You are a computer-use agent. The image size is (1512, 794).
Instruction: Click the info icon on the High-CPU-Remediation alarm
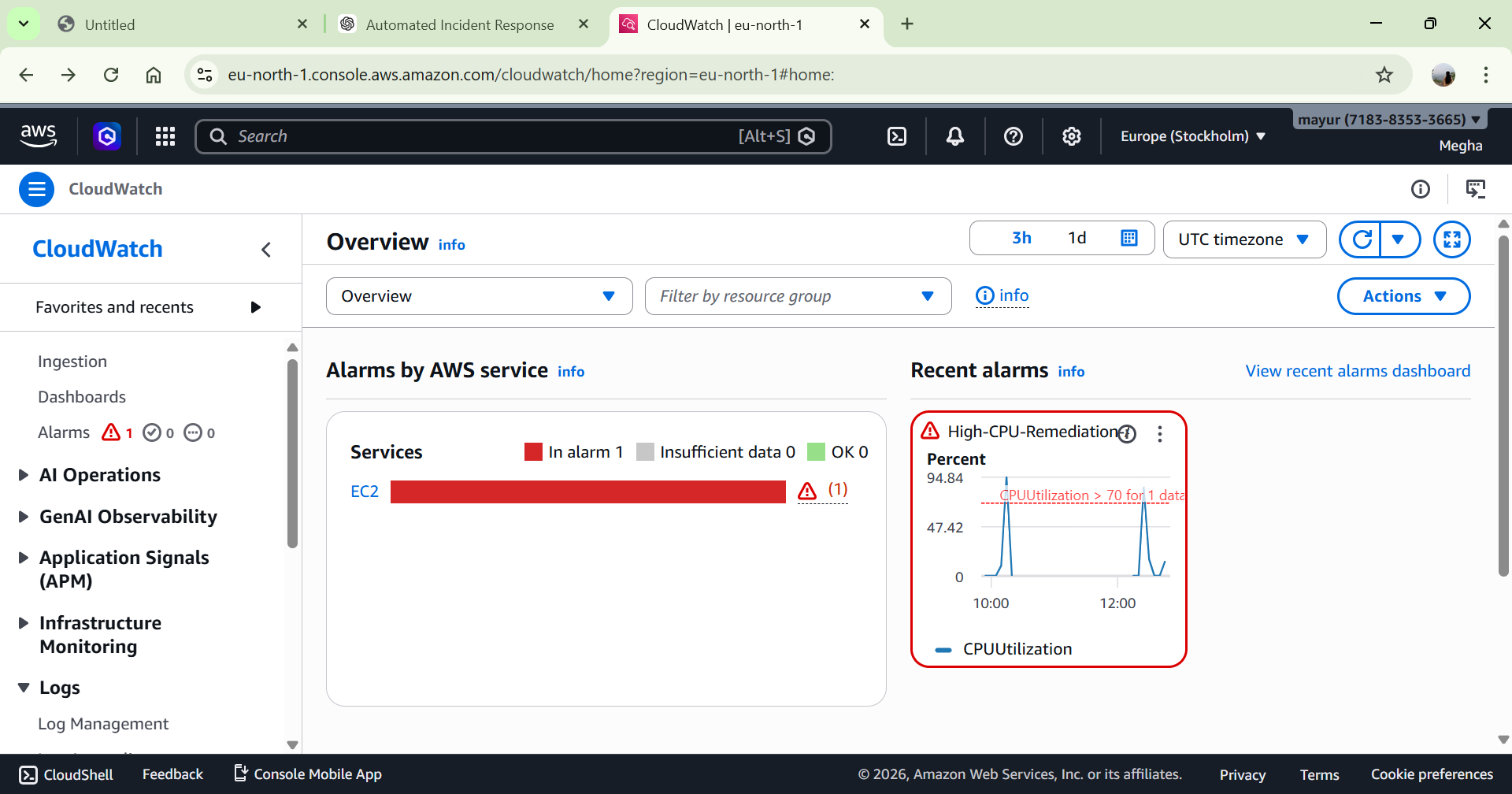tap(1128, 433)
